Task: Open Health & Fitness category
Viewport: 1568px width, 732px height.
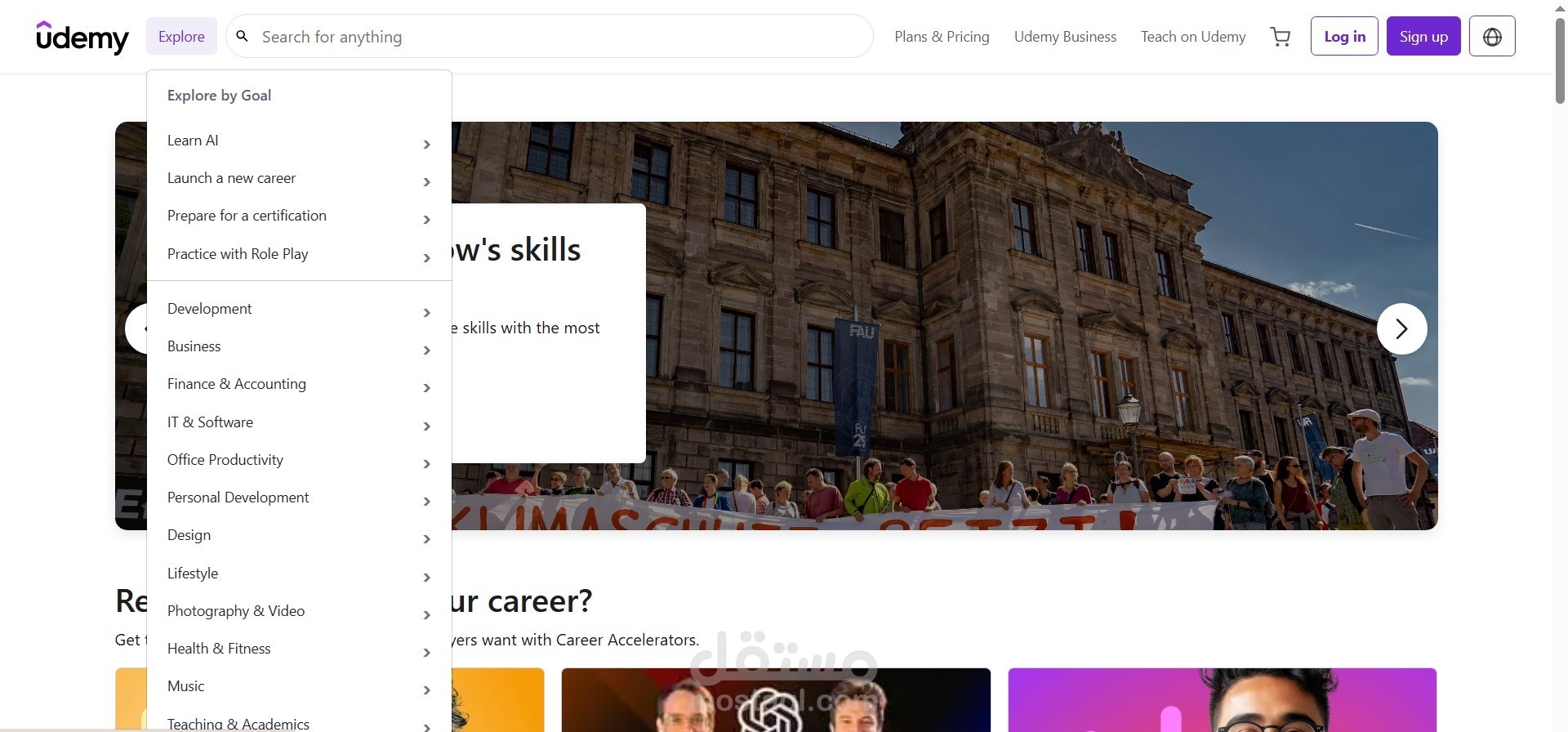Action: (299, 649)
